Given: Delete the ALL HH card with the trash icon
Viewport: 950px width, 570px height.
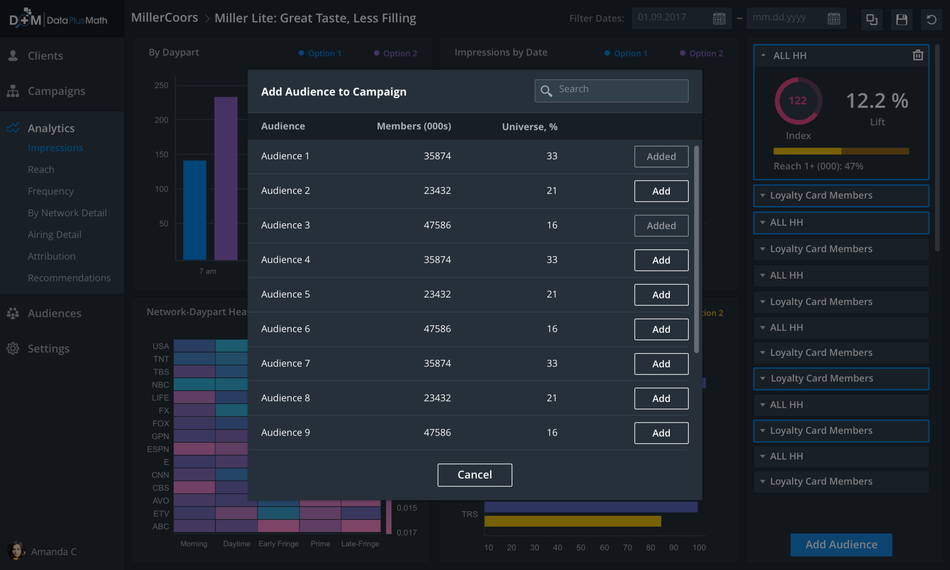Looking at the screenshot, I should [918, 56].
